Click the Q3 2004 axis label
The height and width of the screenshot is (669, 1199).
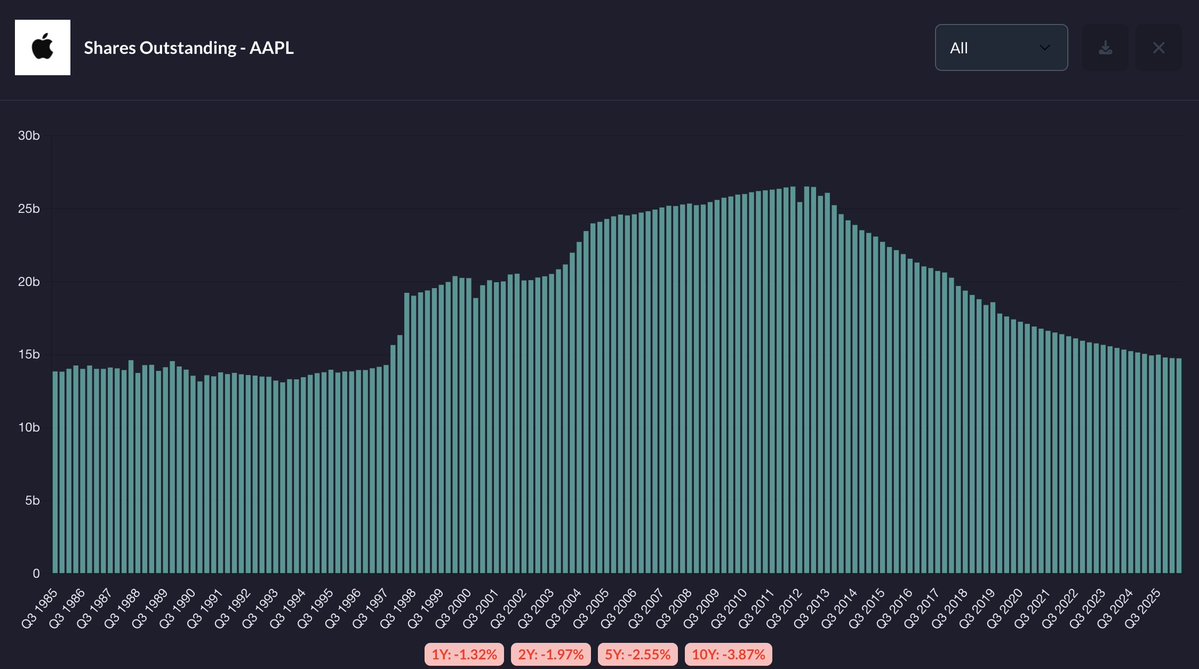tap(564, 609)
